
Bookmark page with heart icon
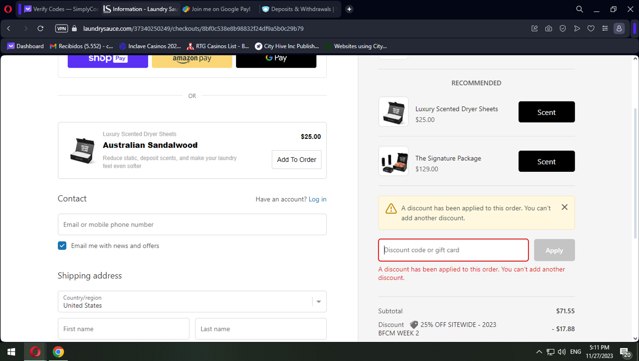click(x=591, y=29)
